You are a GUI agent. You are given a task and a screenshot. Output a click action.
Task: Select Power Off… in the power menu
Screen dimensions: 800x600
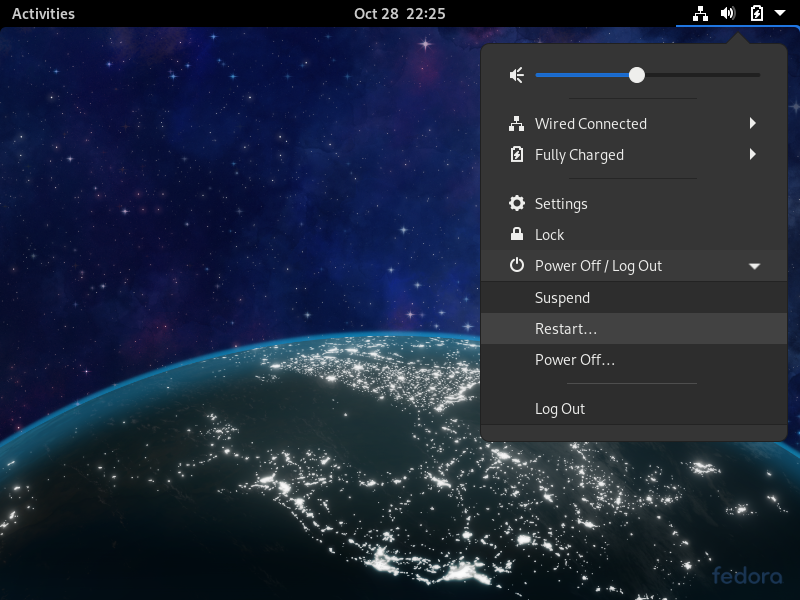click(x=634, y=360)
